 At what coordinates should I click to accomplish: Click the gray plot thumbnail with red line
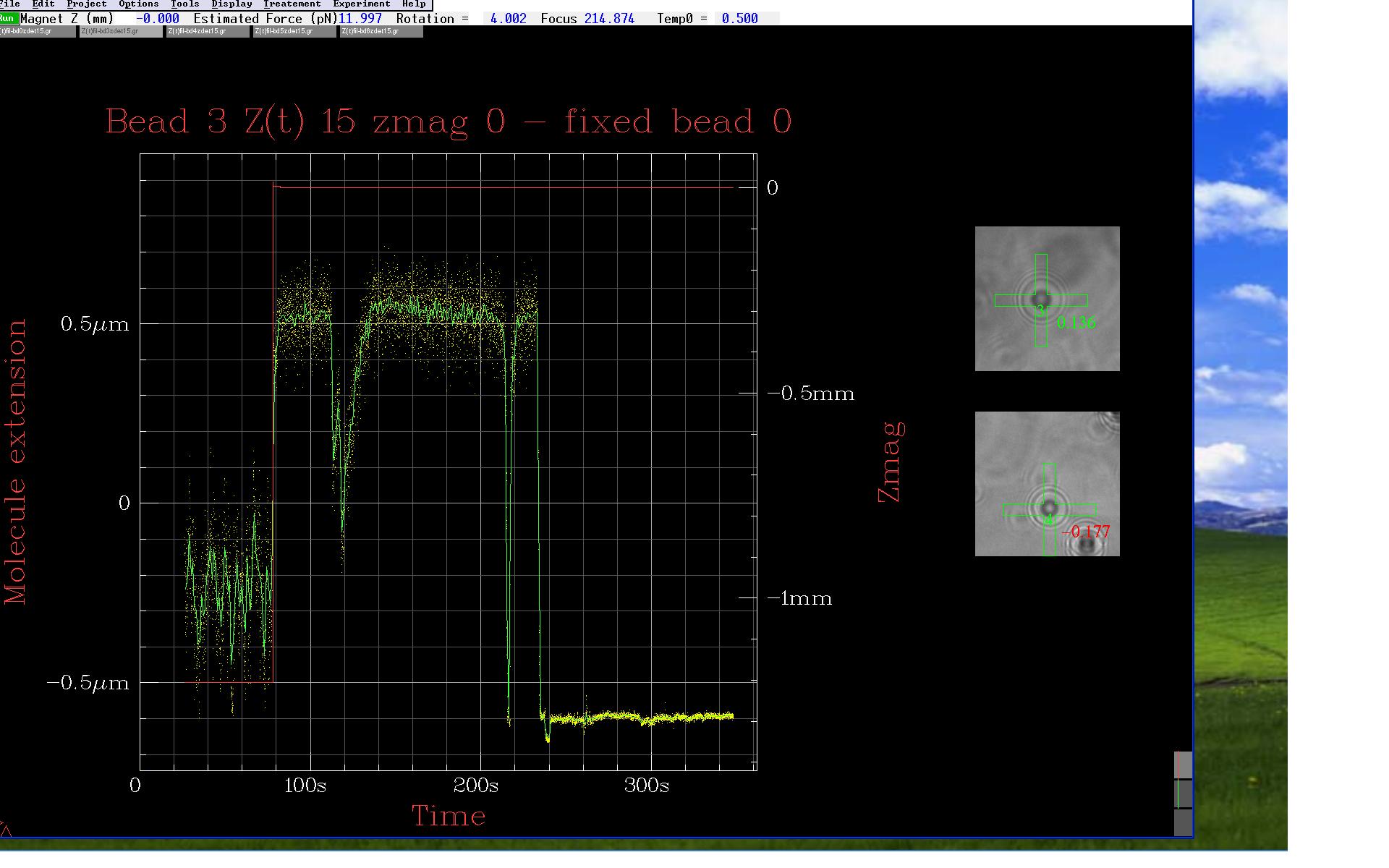[1183, 765]
